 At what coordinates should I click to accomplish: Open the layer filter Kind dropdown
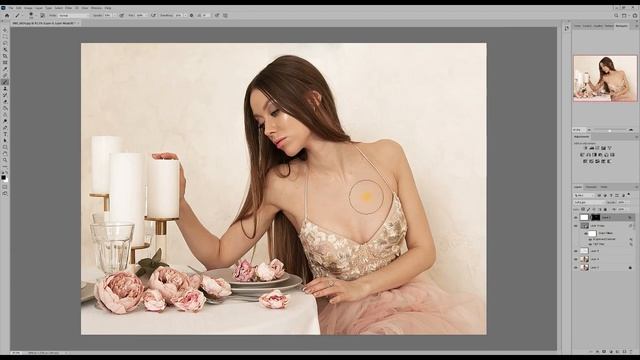[x=584, y=196]
